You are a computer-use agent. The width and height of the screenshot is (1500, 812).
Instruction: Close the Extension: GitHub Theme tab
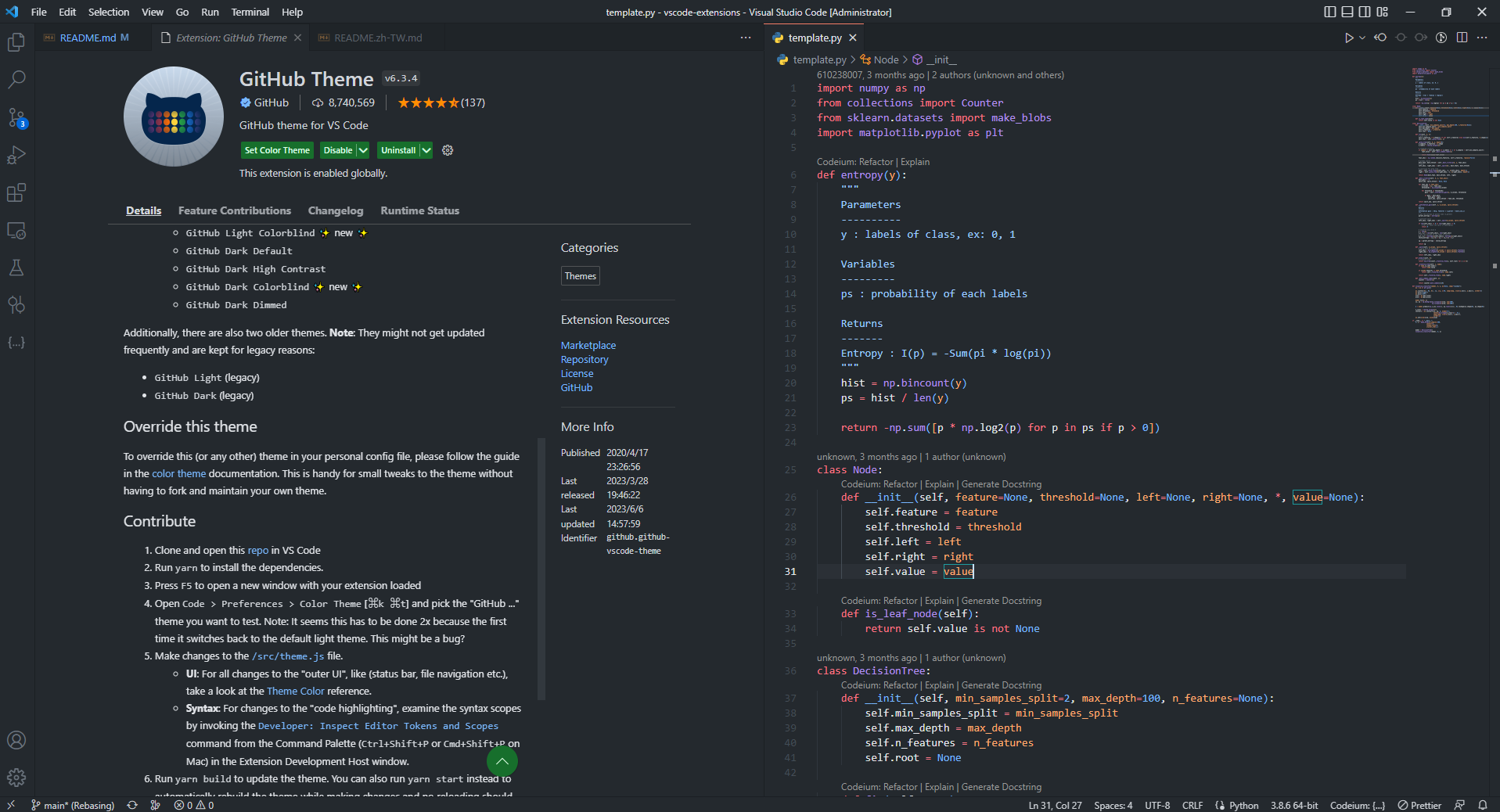point(297,38)
